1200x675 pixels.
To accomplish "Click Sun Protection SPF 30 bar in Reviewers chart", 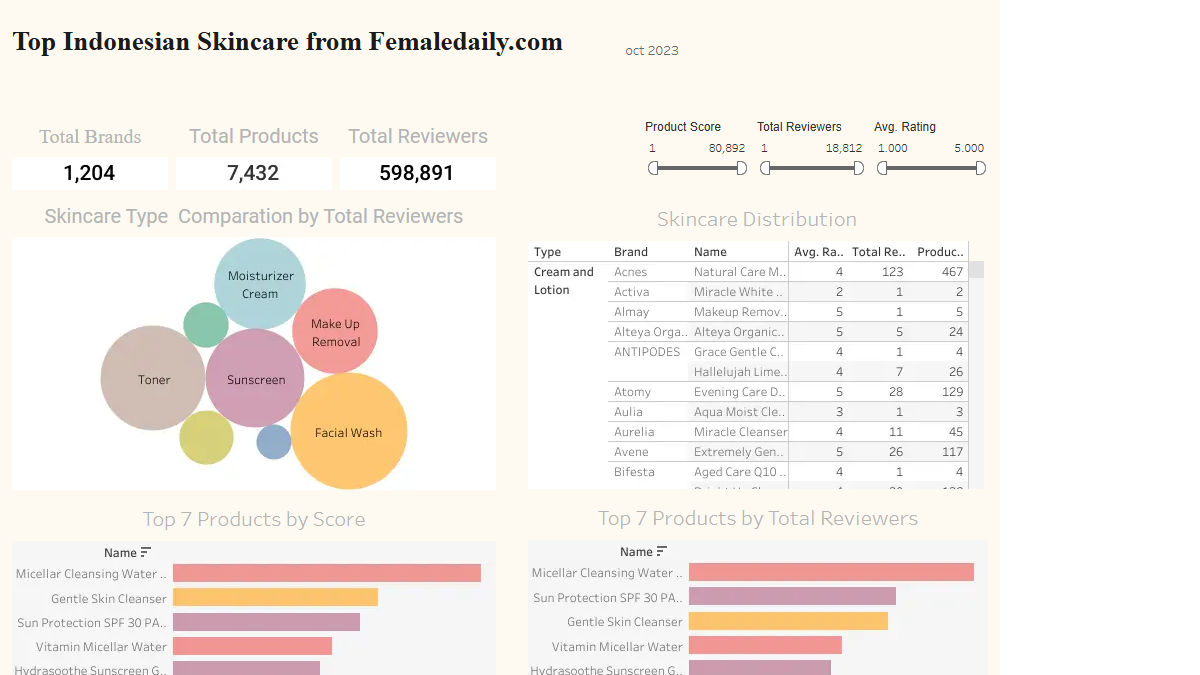I will 792,596.
